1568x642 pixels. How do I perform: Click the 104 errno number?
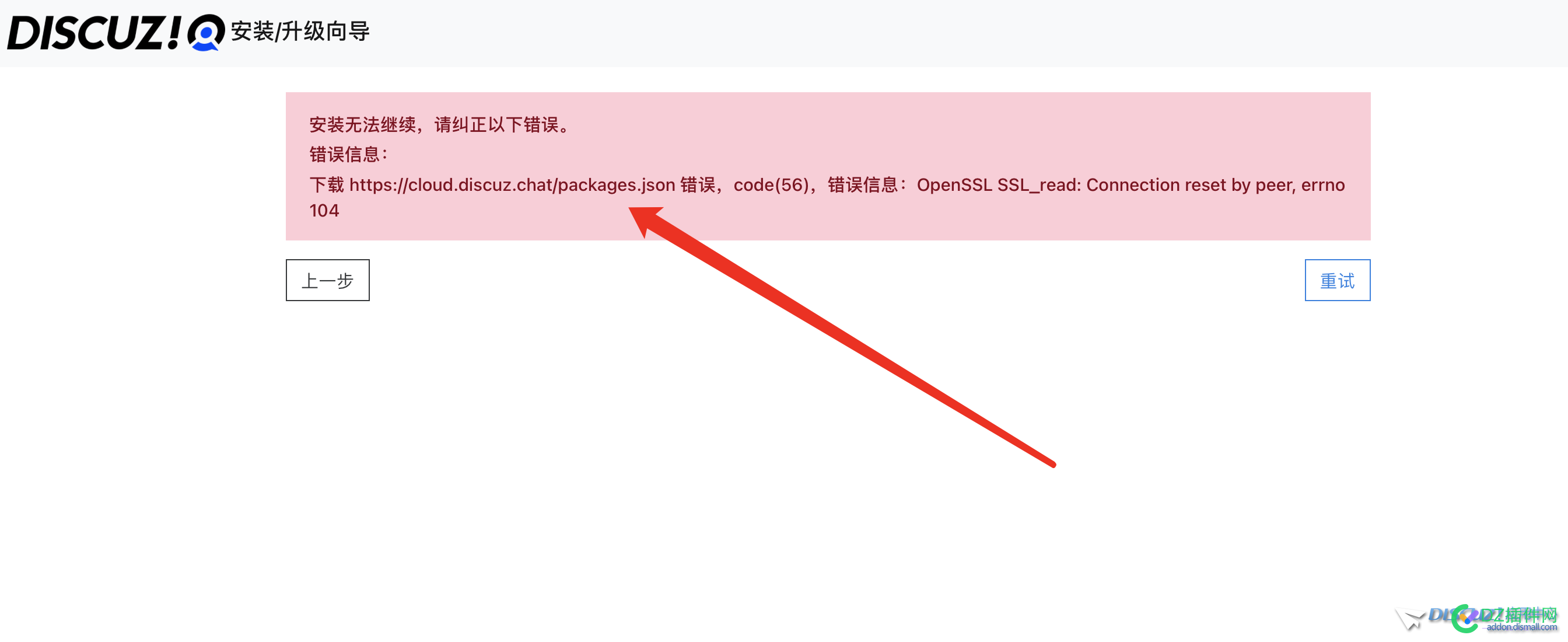[x=324, y=211]
